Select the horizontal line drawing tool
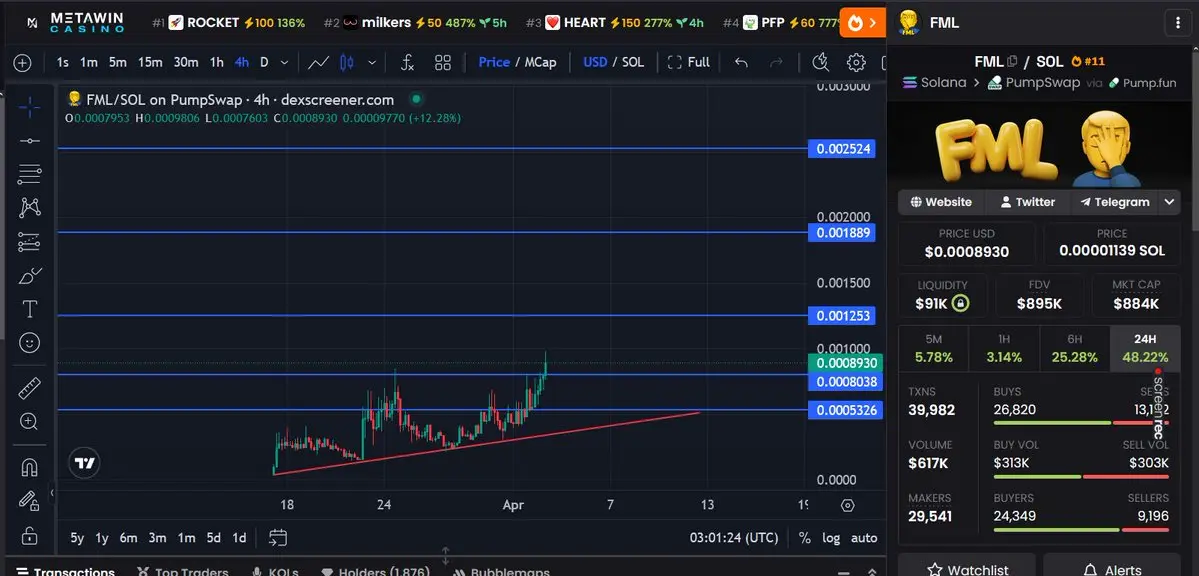Screen dimensions: 1199x576 coord(29,141)
